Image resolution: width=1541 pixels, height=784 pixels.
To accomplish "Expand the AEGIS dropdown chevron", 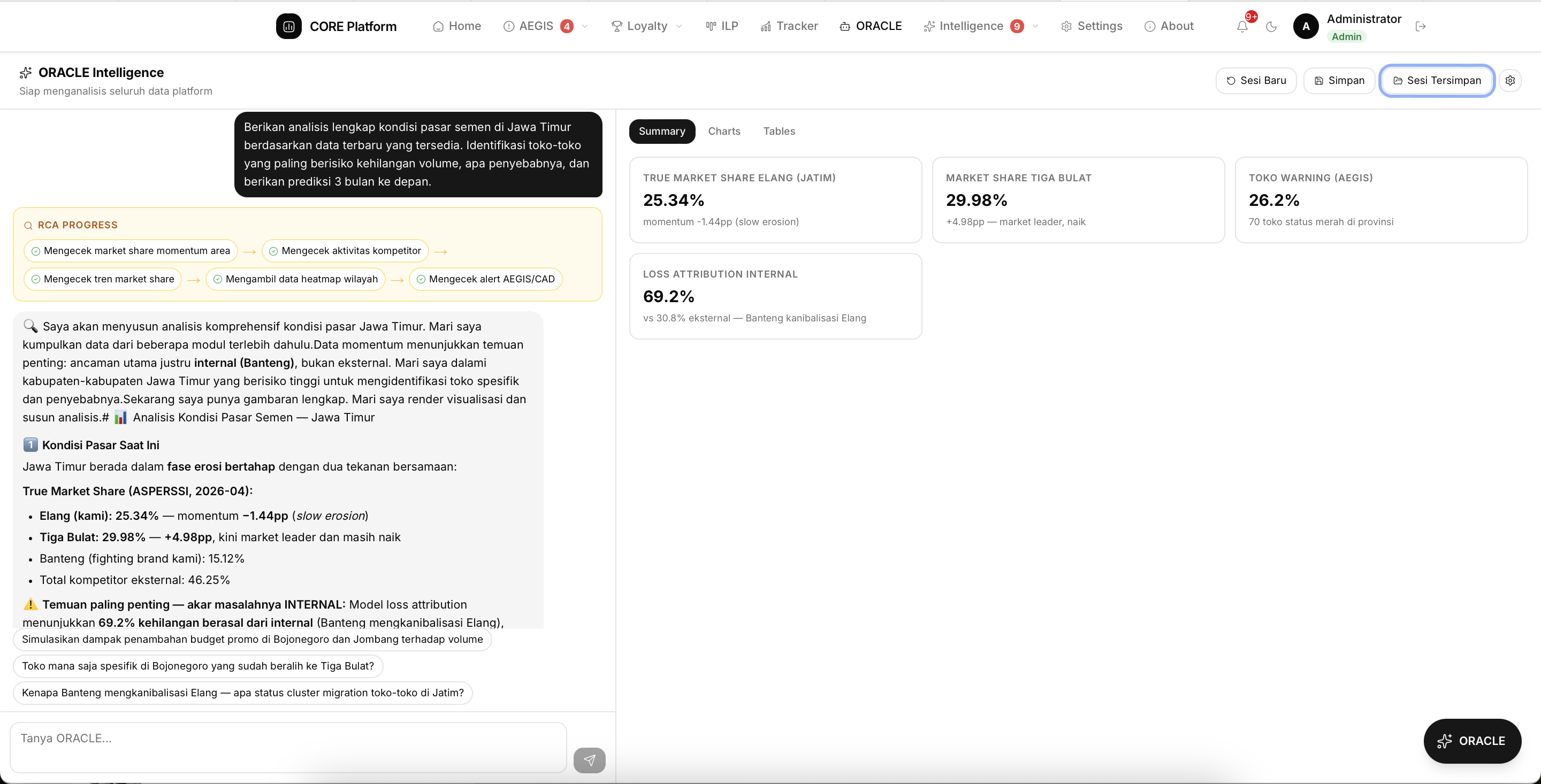I will [585, 26].
